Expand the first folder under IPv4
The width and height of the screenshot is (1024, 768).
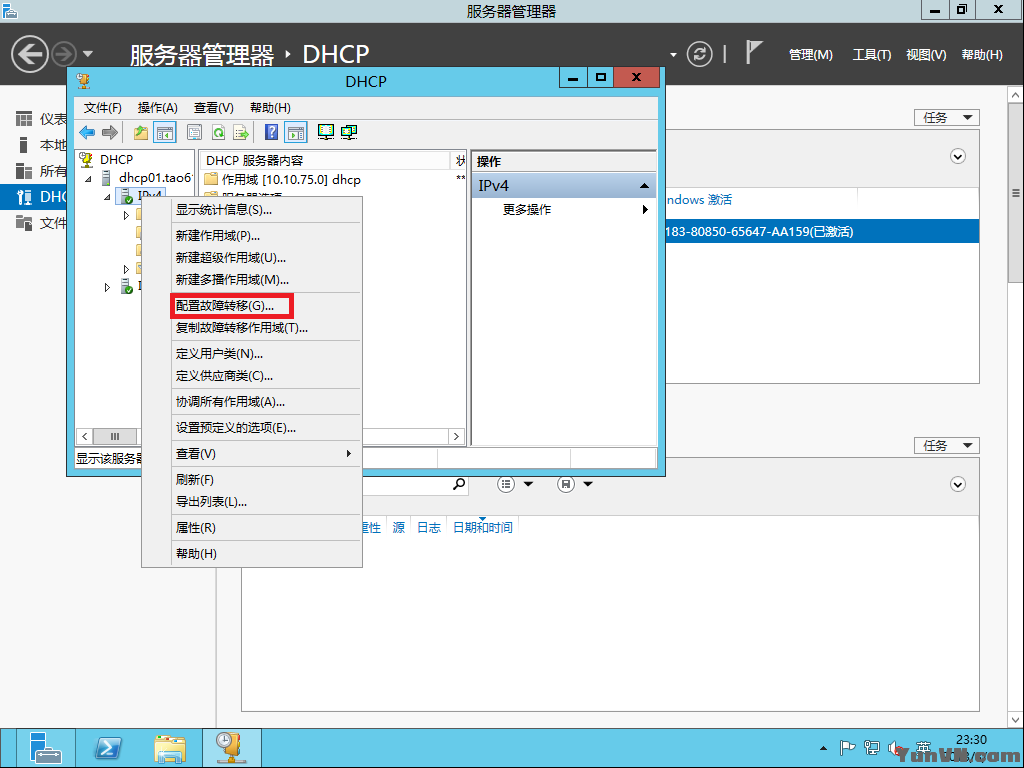click(126, 215)
